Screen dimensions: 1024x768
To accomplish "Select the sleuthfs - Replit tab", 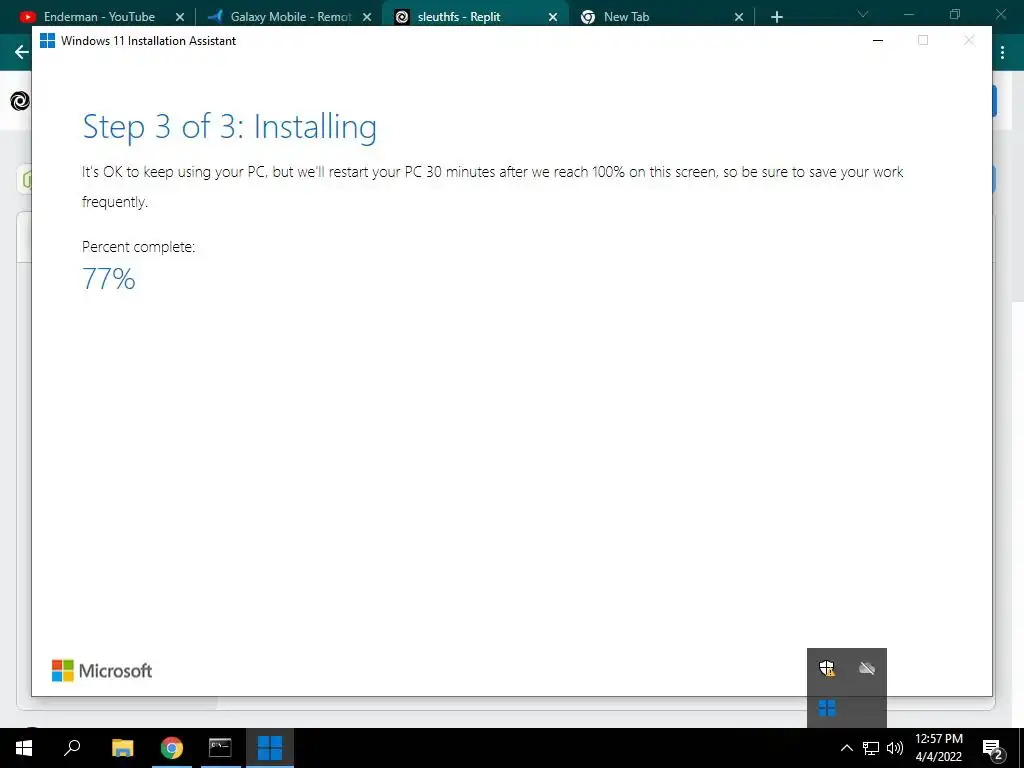I will click(458, 17).
